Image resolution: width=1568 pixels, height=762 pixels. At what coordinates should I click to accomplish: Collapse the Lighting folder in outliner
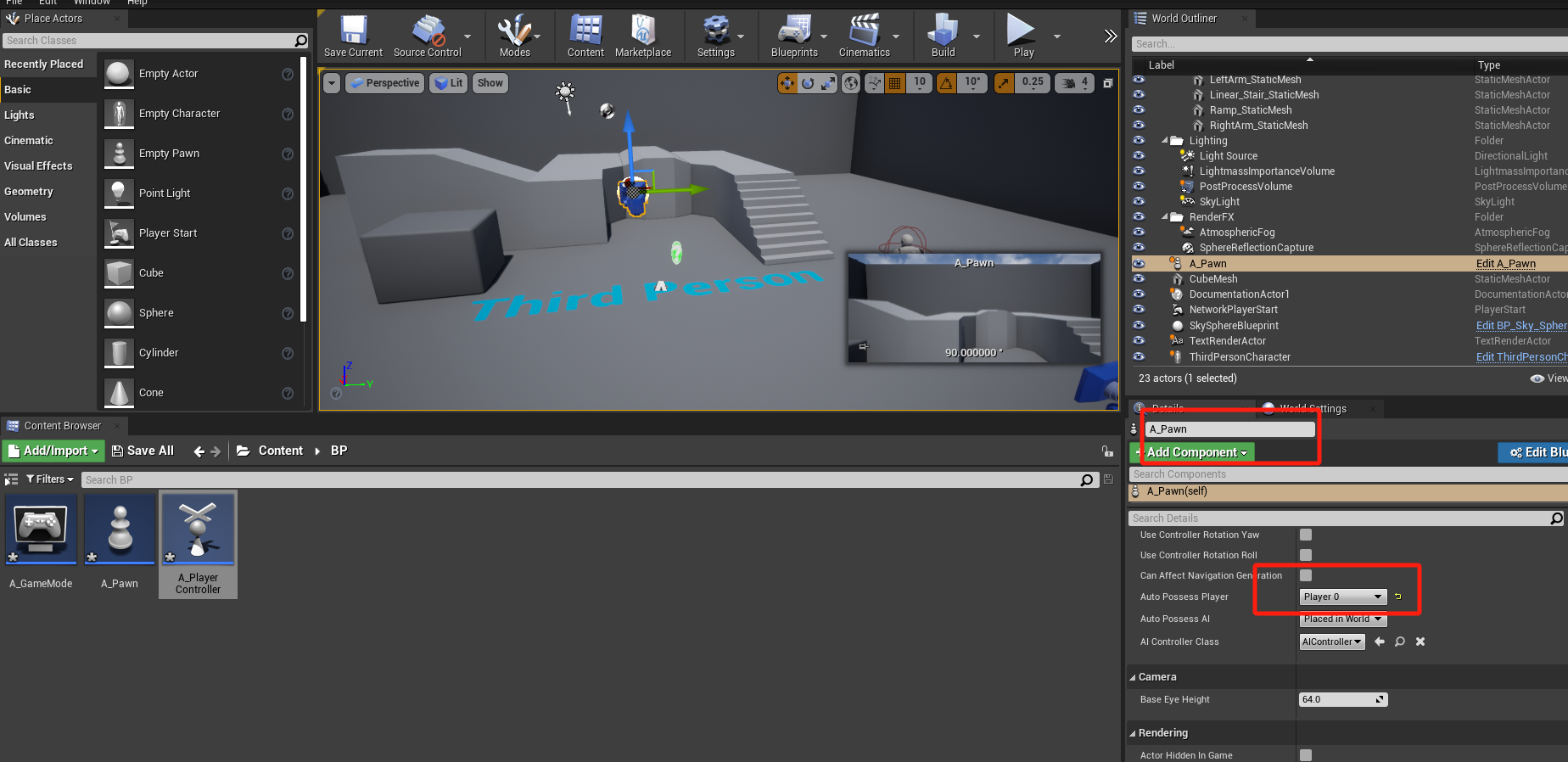click(1165, 141)
